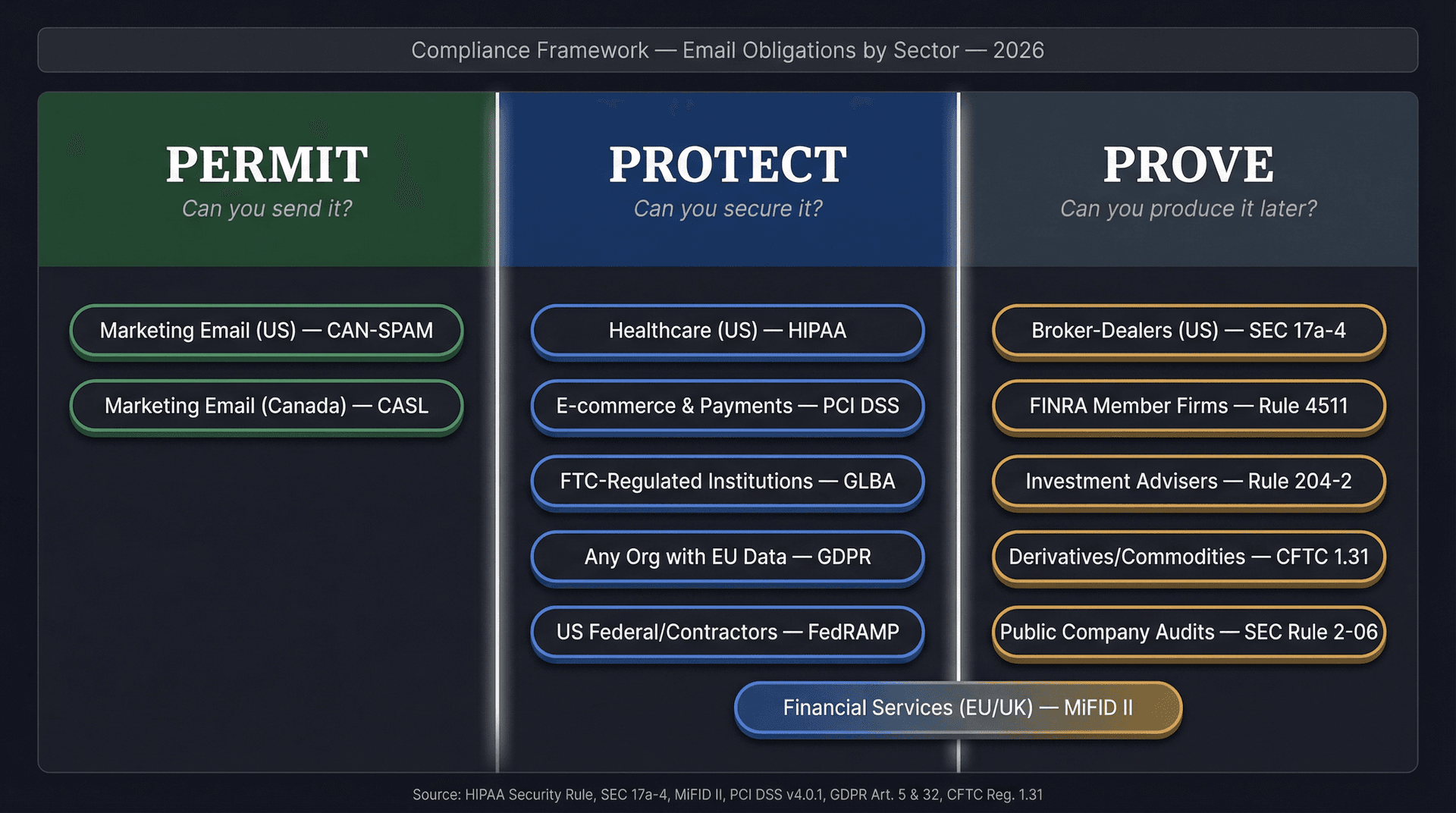Click the PERMIT column header
This screenshot has height=813, width=1456.
(x=267, y=163)
